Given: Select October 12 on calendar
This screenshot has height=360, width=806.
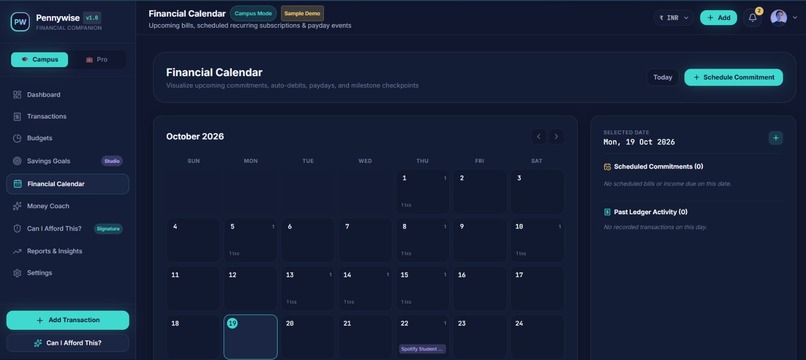Looking at the screenshot, I should point(250,289).
